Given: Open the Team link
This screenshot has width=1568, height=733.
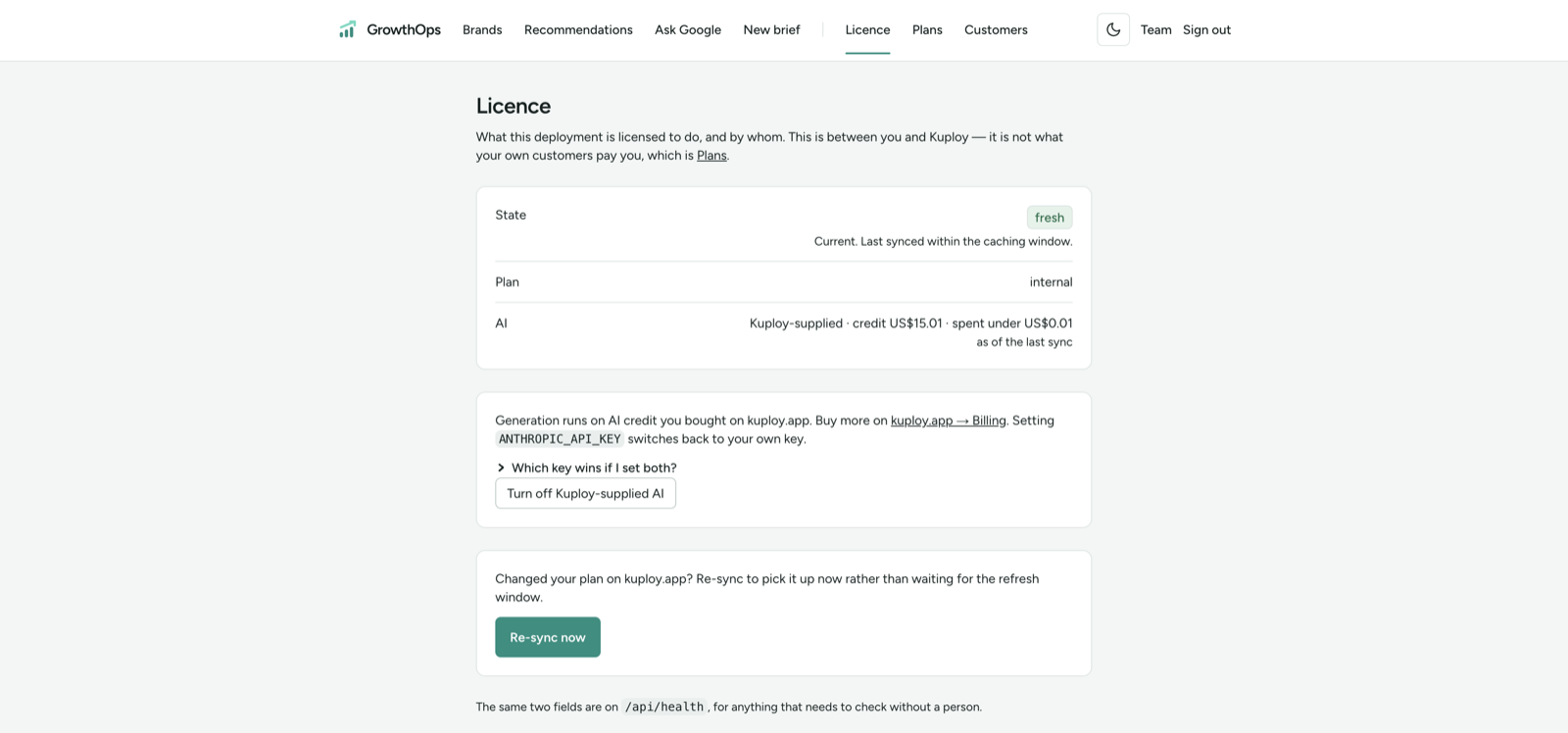Looking at the screenshot, I should pyautogui.click(x=1155, y=29).
